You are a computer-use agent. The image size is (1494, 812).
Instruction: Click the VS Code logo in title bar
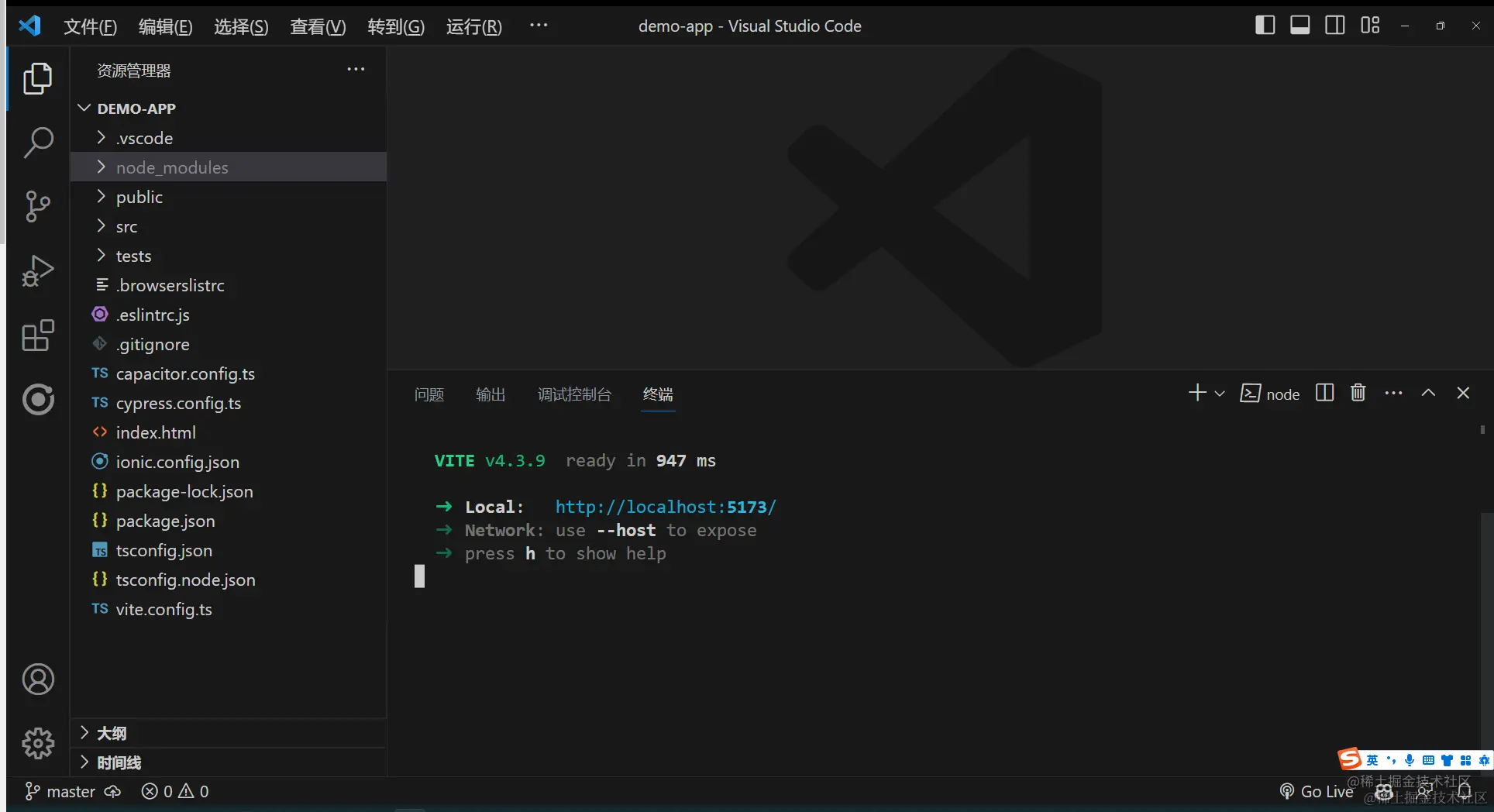[x=29, y=26]
